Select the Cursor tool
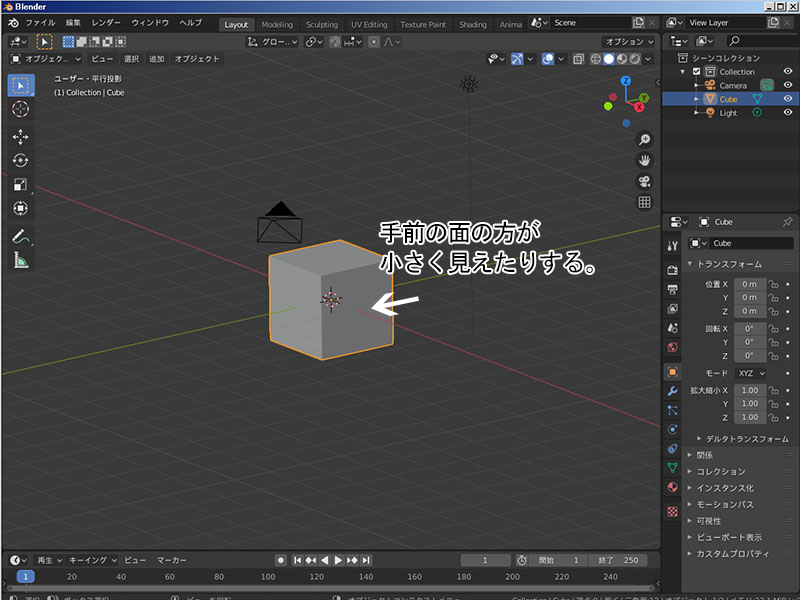The height and width of the screenshot is (600, 800). point(20,109)
